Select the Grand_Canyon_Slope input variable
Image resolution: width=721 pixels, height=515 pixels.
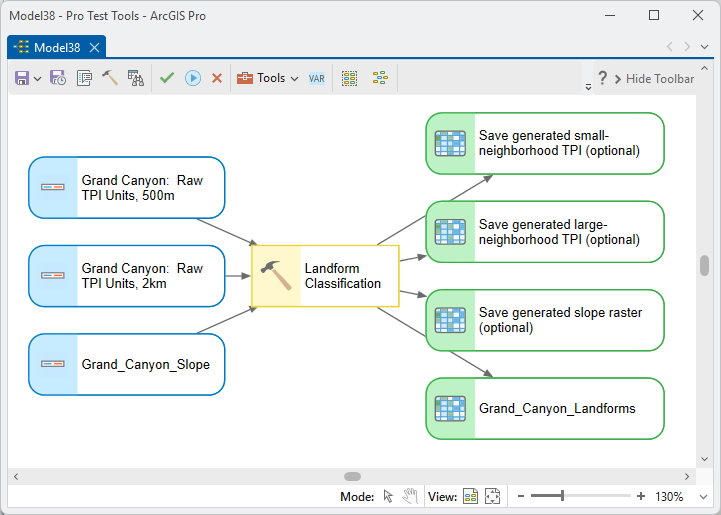click(126, 364)
